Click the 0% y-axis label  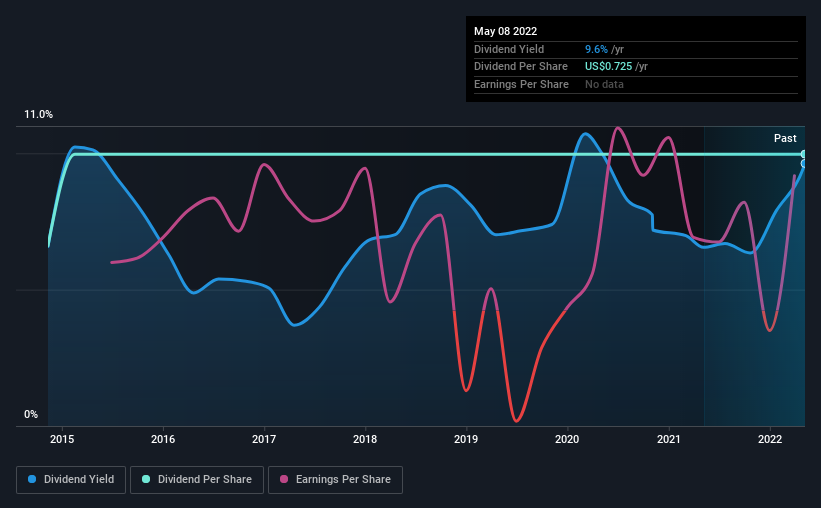tap(31, 414)
